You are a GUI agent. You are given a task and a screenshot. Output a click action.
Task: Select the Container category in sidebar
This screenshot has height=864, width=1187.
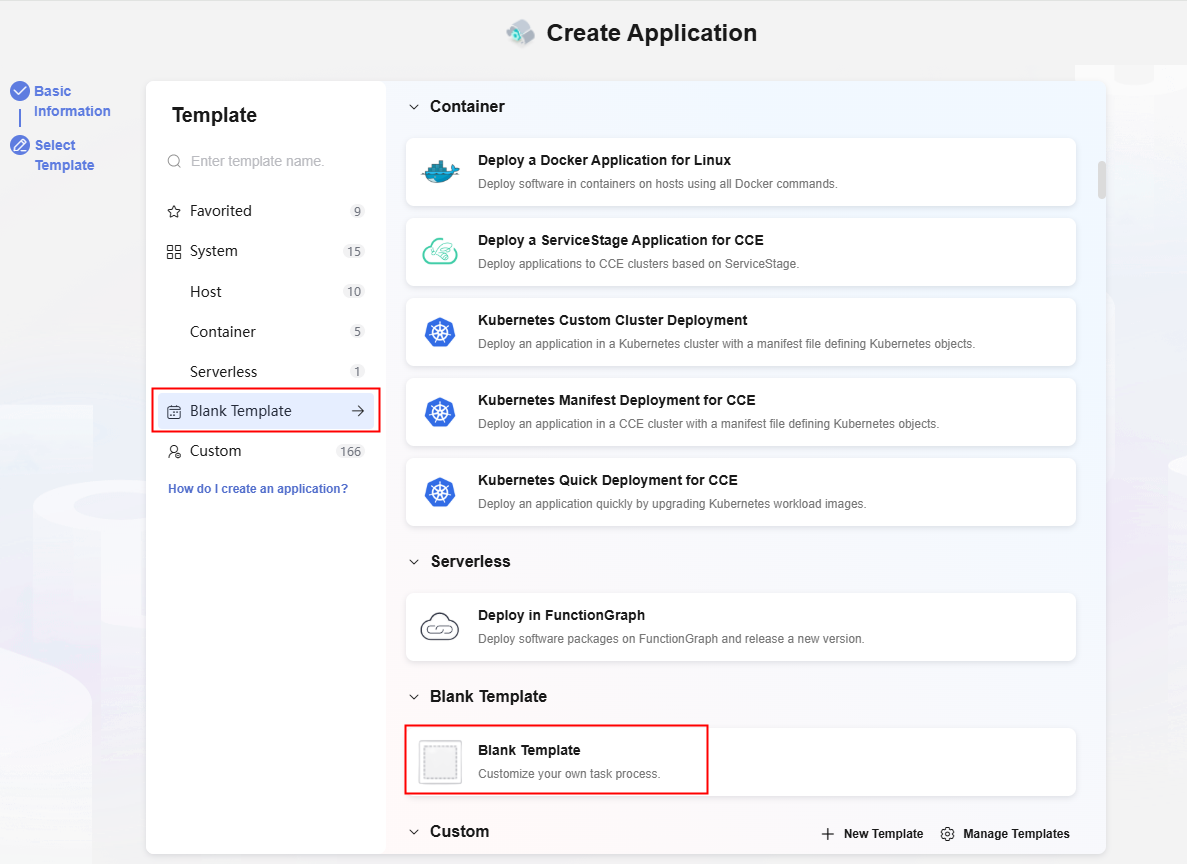(266, 332)
